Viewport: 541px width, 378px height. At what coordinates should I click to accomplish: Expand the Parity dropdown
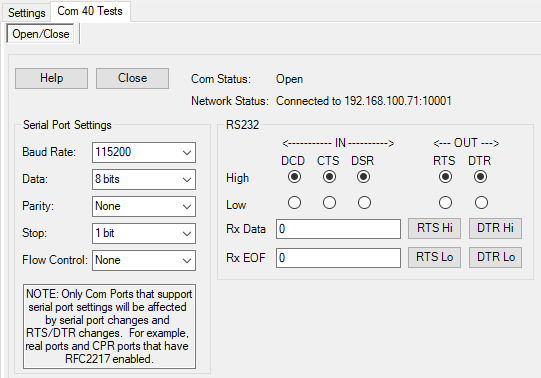tap(144, 206)
